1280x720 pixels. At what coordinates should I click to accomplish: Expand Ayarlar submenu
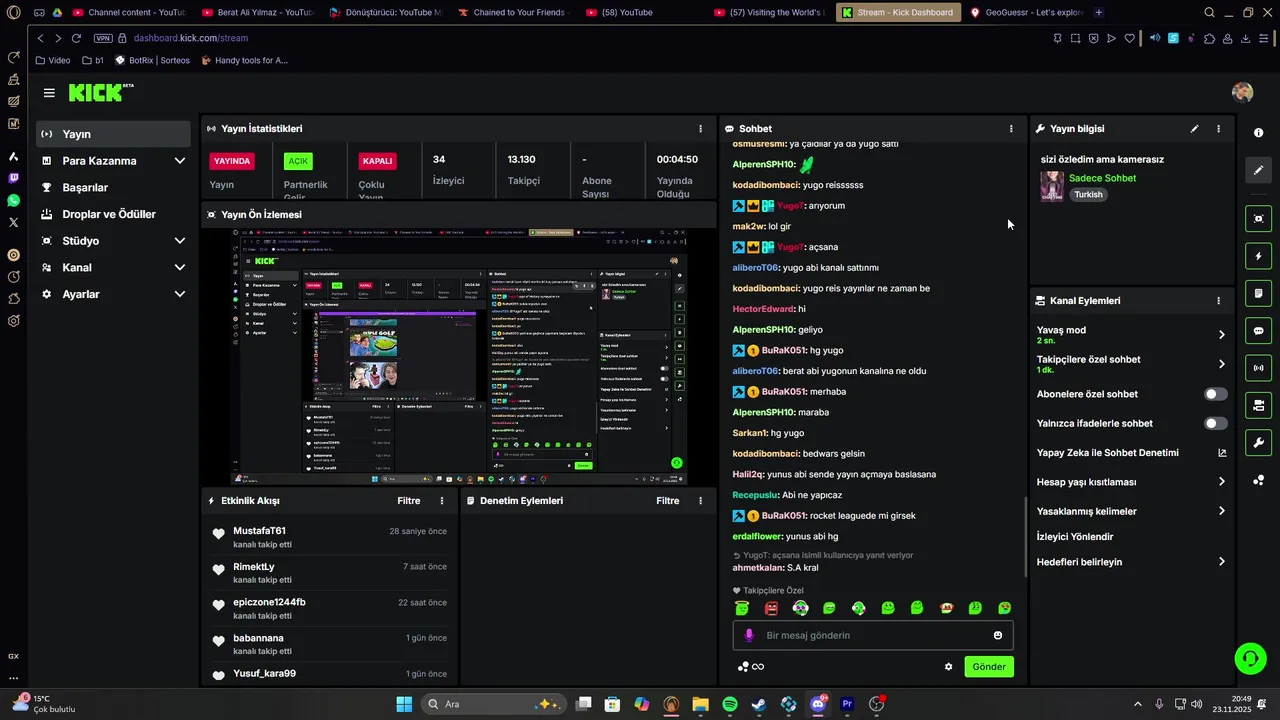180,294
